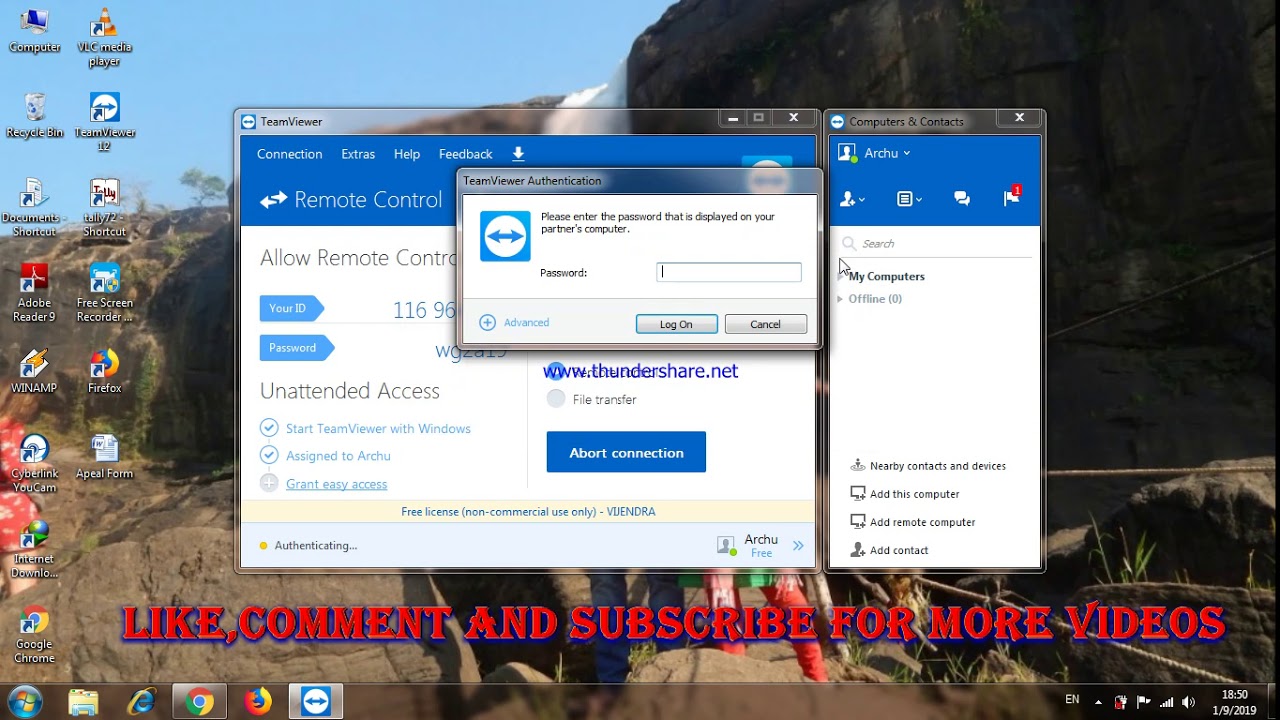Viewport: 1280px width, 720px height.
Task: Open the tally72 shortcut desktop icon
Action: coord(104,207)
